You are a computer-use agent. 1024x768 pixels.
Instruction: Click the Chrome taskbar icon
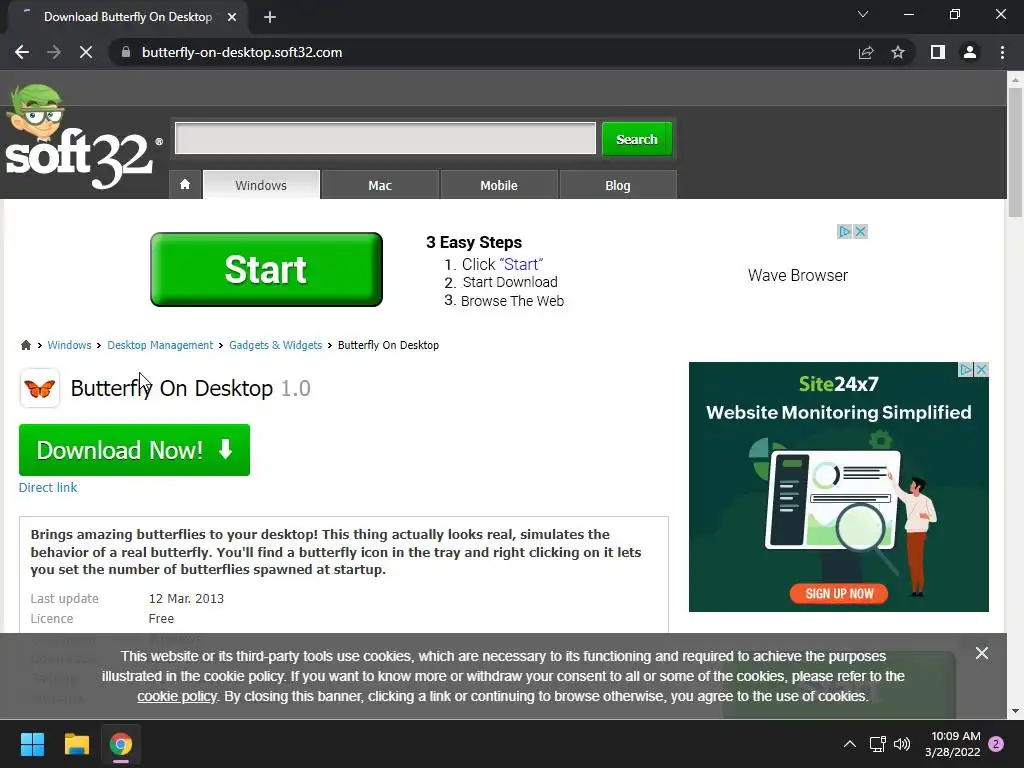click(121, 744)
